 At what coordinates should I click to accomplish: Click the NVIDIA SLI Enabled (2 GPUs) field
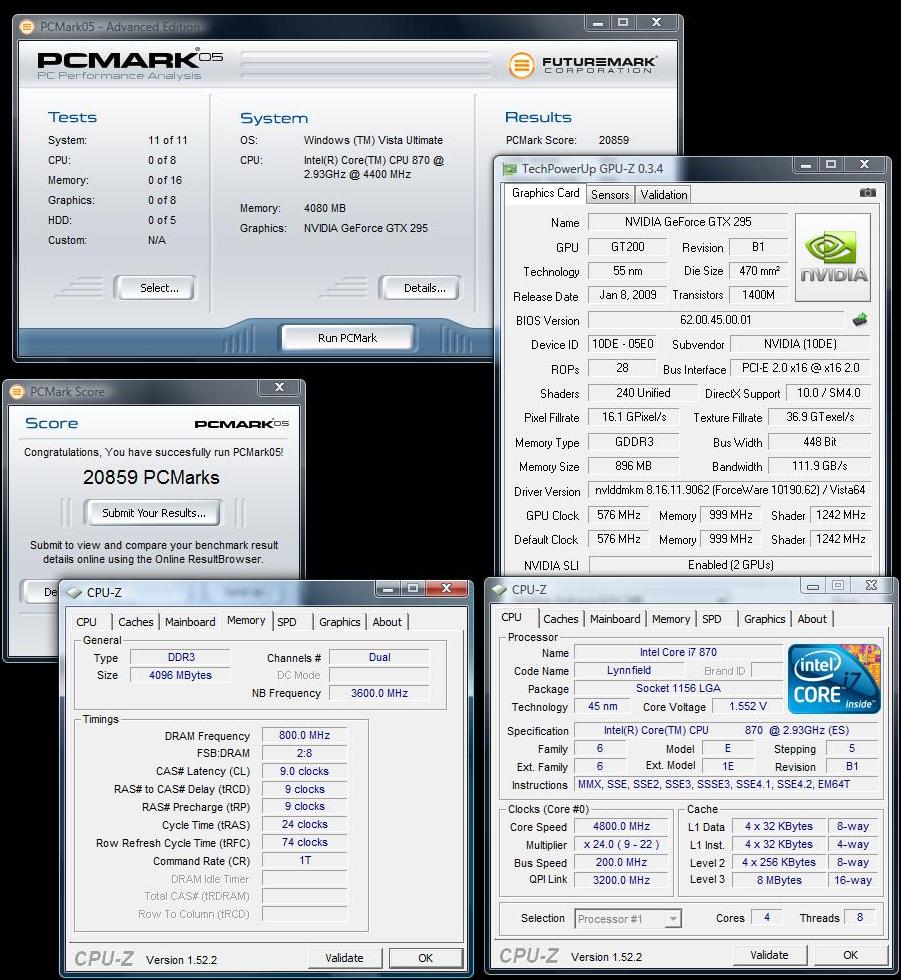click(730, 564)
